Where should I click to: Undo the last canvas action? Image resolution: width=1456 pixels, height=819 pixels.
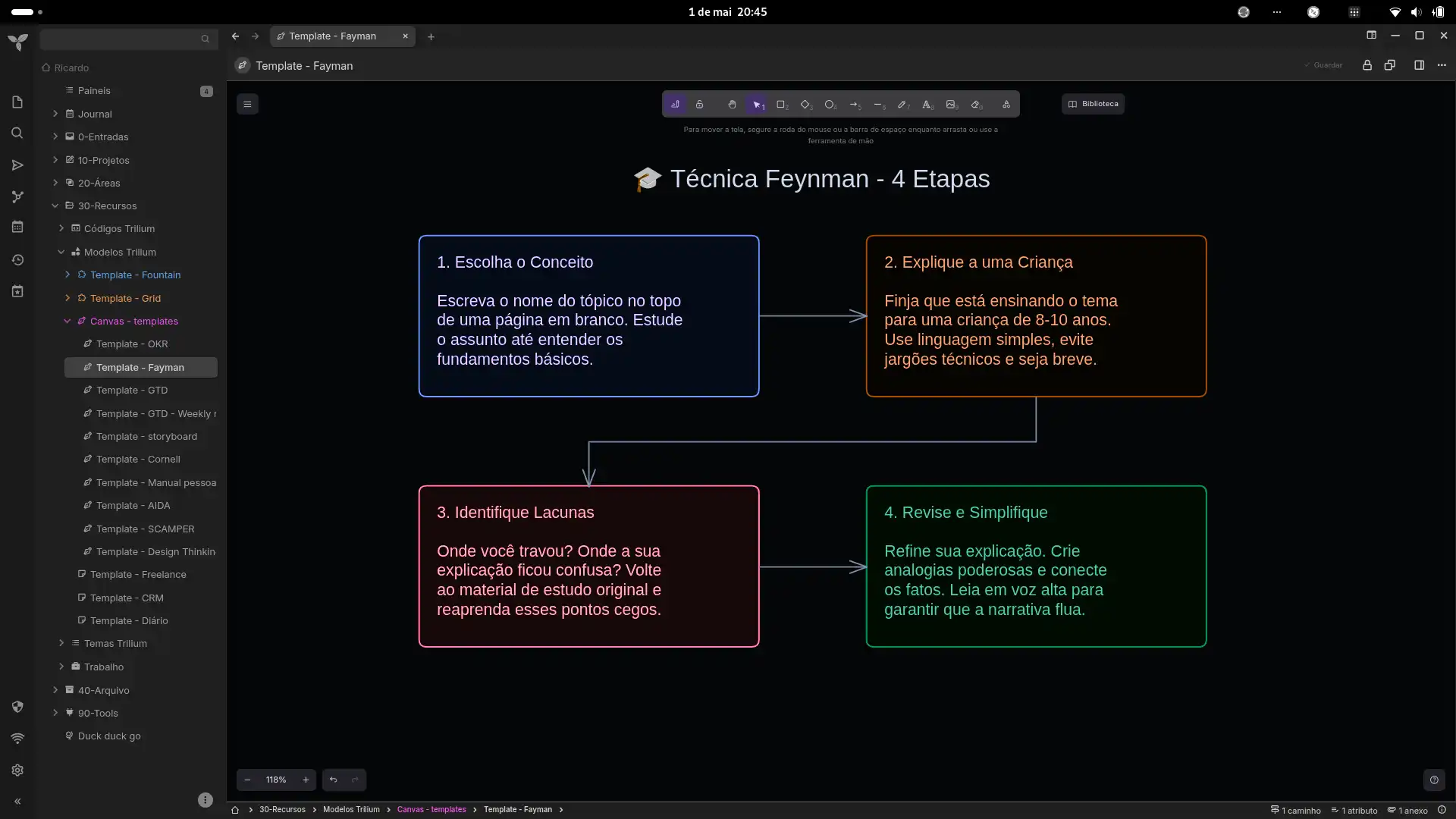point(333,780)
